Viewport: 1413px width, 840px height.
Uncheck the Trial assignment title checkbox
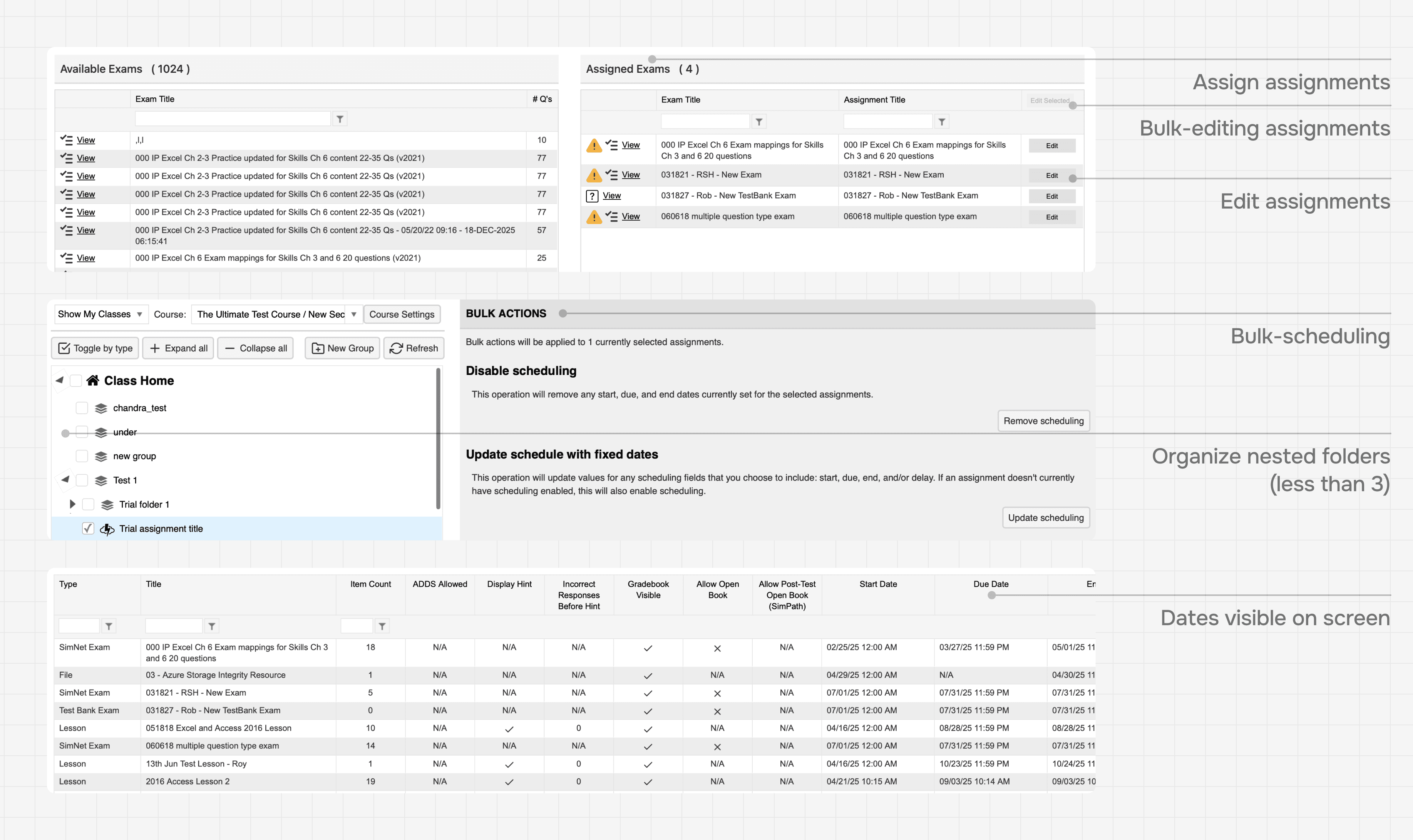coord(88,528)
